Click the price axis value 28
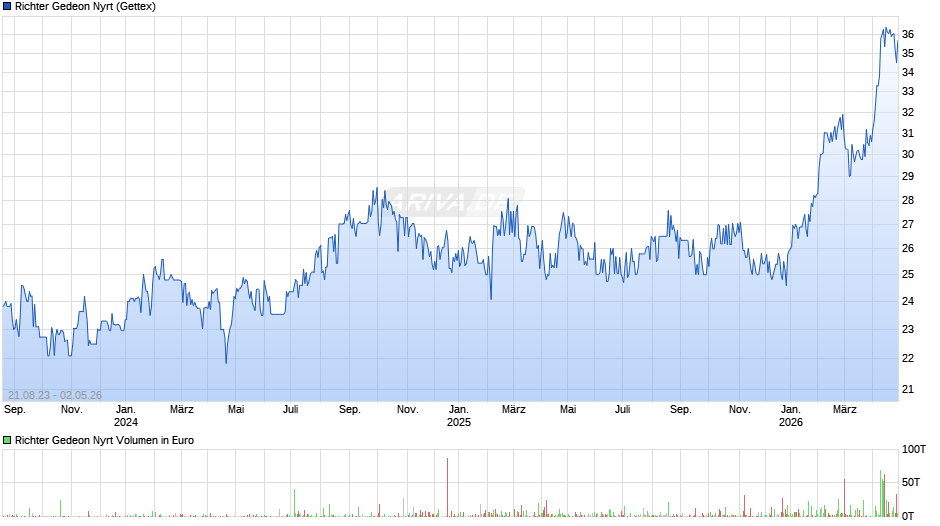 [908, 200]
